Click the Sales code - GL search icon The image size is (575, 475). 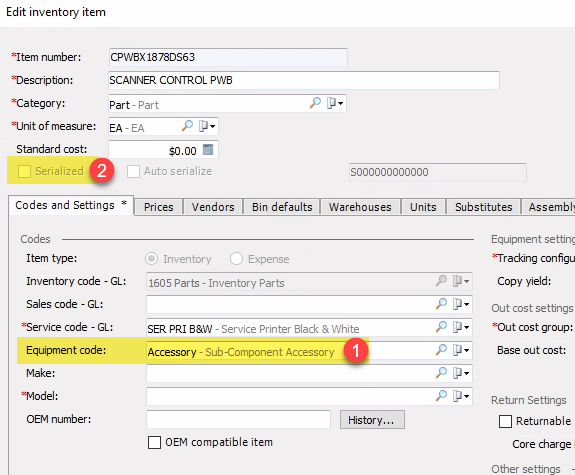tap(441, 304)
